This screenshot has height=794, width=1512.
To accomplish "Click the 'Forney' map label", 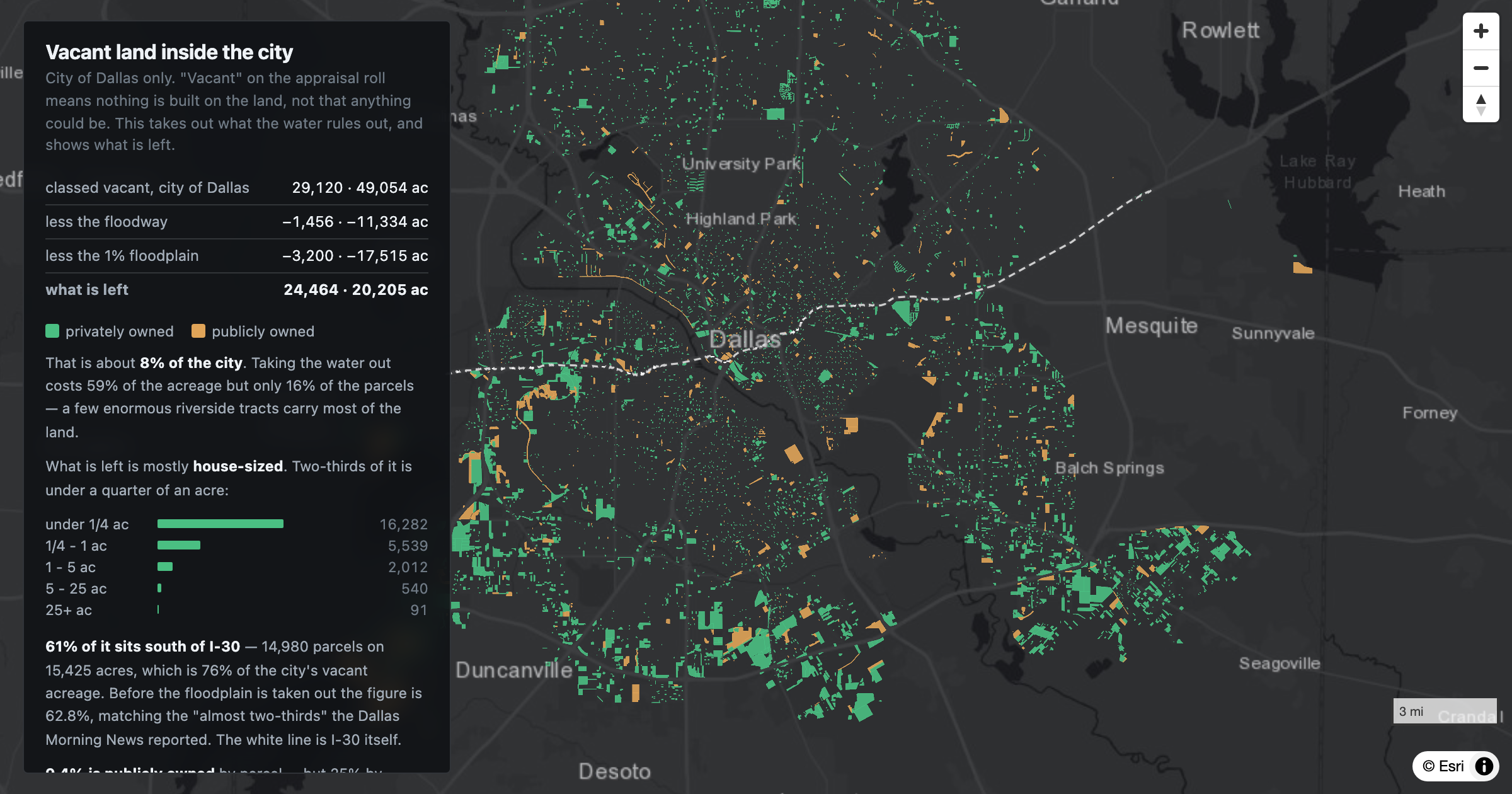I will pyautogui.click(x=1430, y=413).
